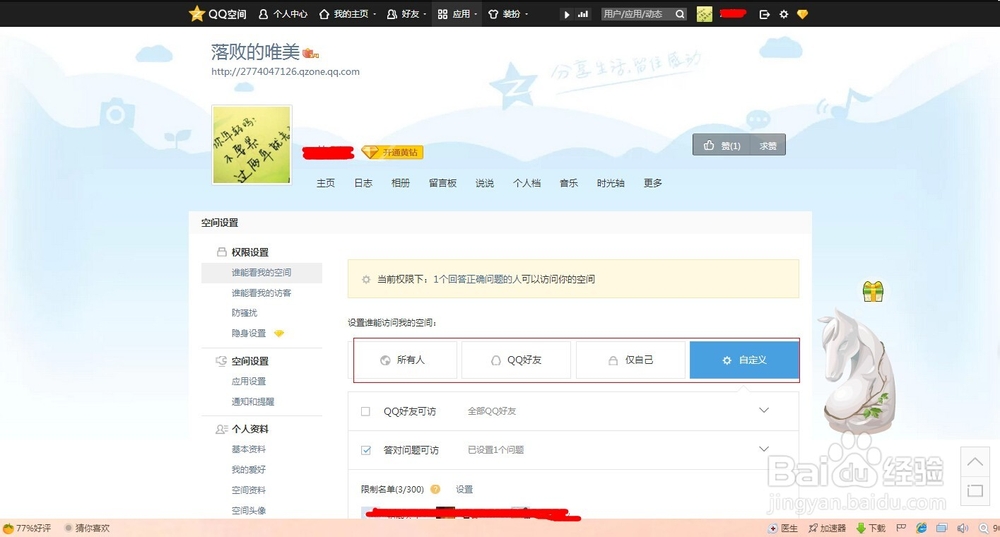Open the 个人档 tab
Image resolution: width=1000 pixels, height=537 pixels.
pyautogui.click(x=527, y=183)
